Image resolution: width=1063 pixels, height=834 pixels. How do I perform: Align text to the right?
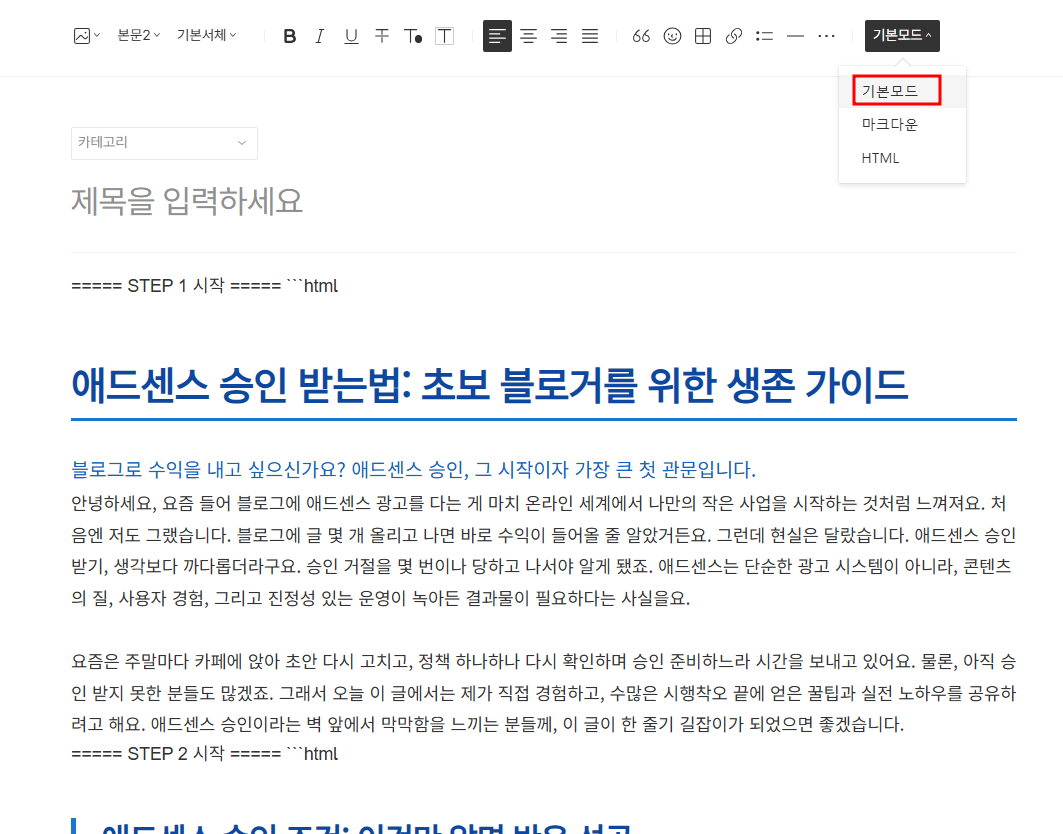(559, 36)
